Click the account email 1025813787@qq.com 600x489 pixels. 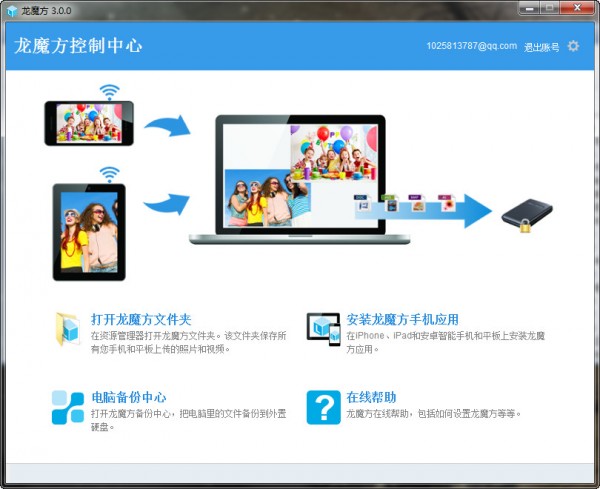471,46
